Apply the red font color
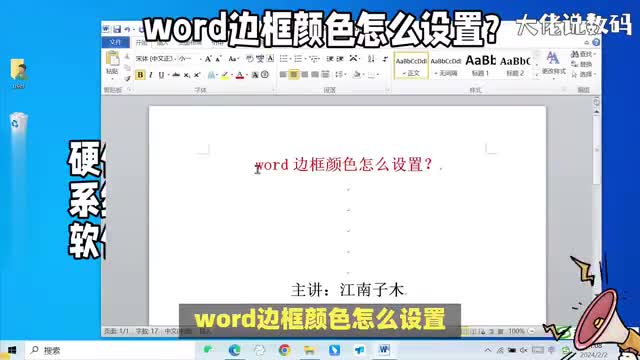 click(240, 75)
